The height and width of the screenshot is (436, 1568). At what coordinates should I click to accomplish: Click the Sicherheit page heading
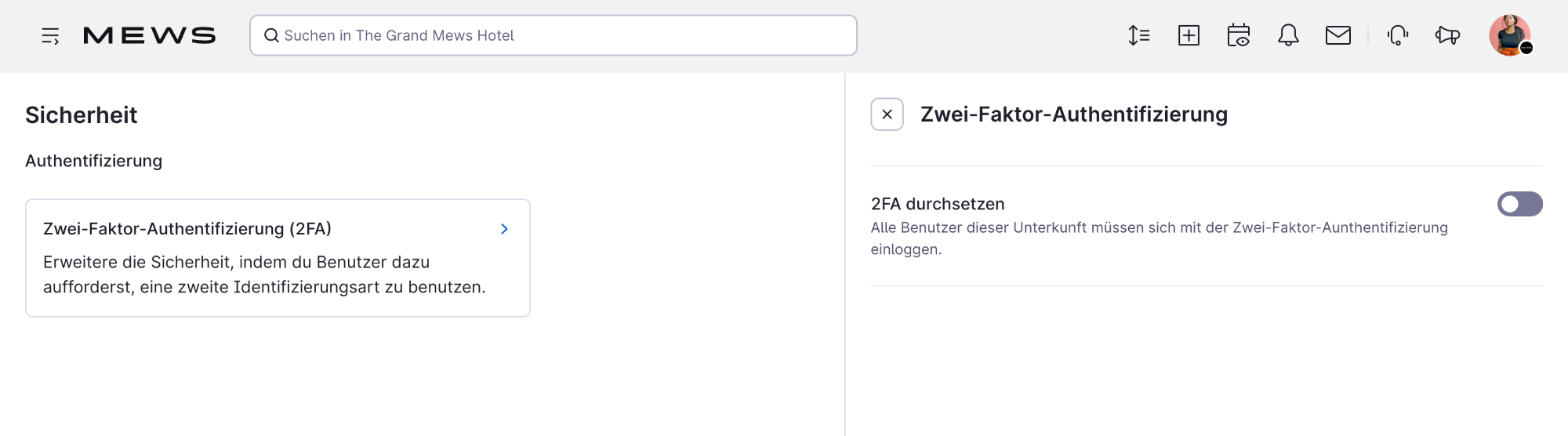82,115
